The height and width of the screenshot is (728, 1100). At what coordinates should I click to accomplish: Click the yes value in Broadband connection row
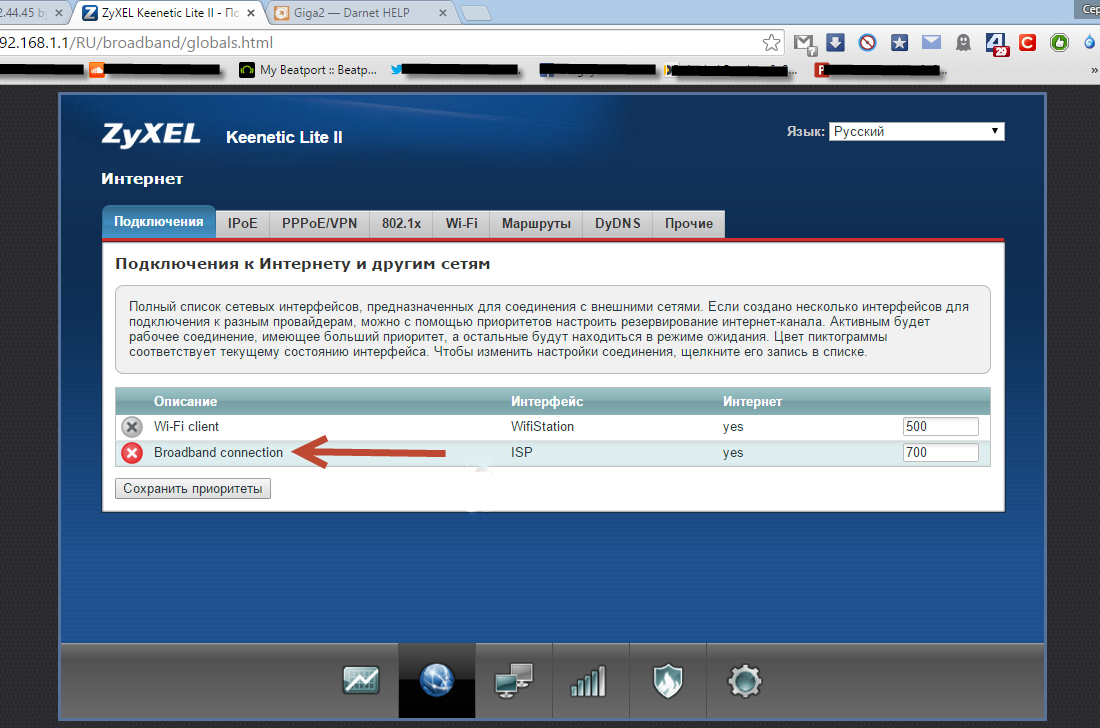coord(733,452)
